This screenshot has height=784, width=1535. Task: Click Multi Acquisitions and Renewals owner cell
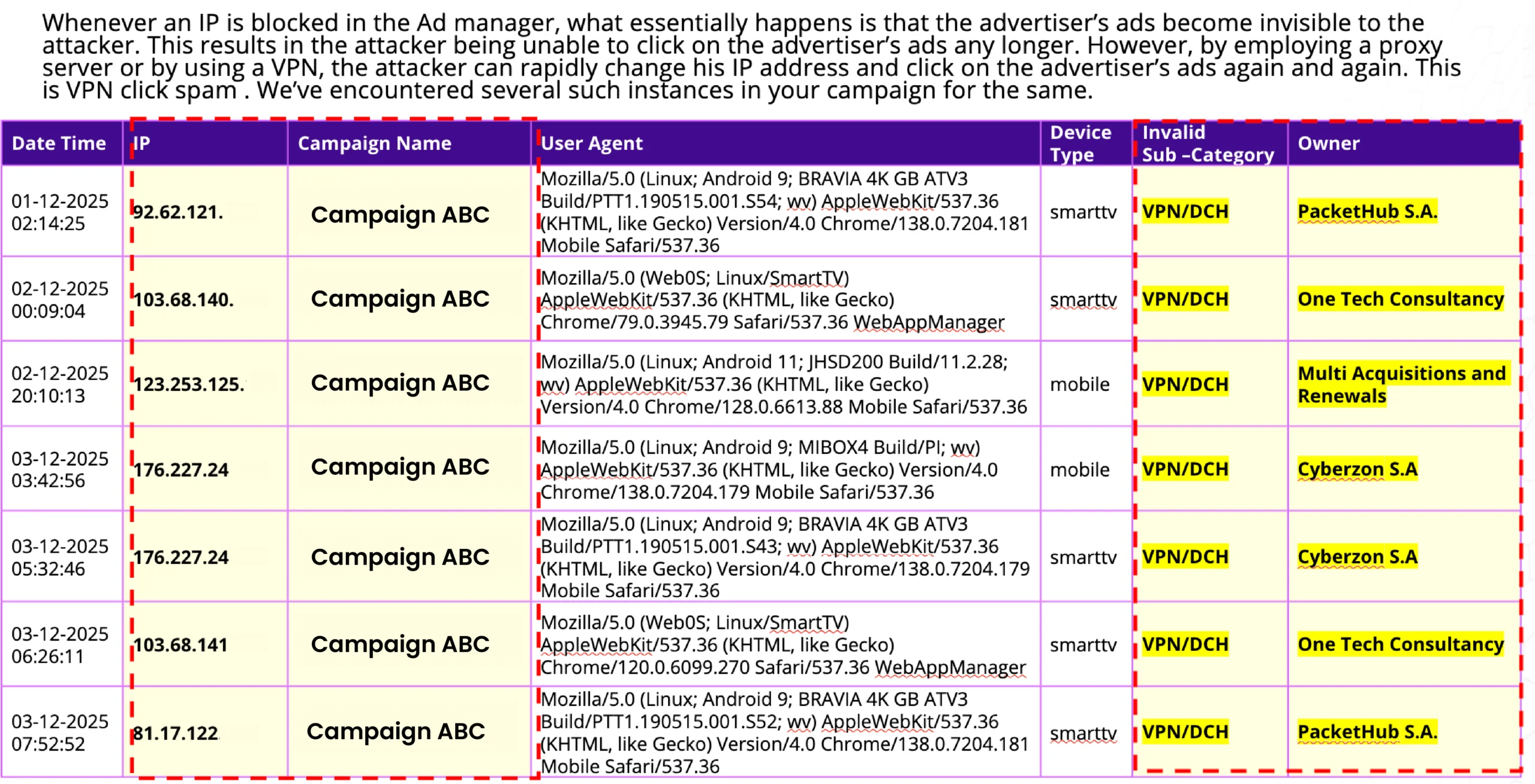pos(1401,384)
